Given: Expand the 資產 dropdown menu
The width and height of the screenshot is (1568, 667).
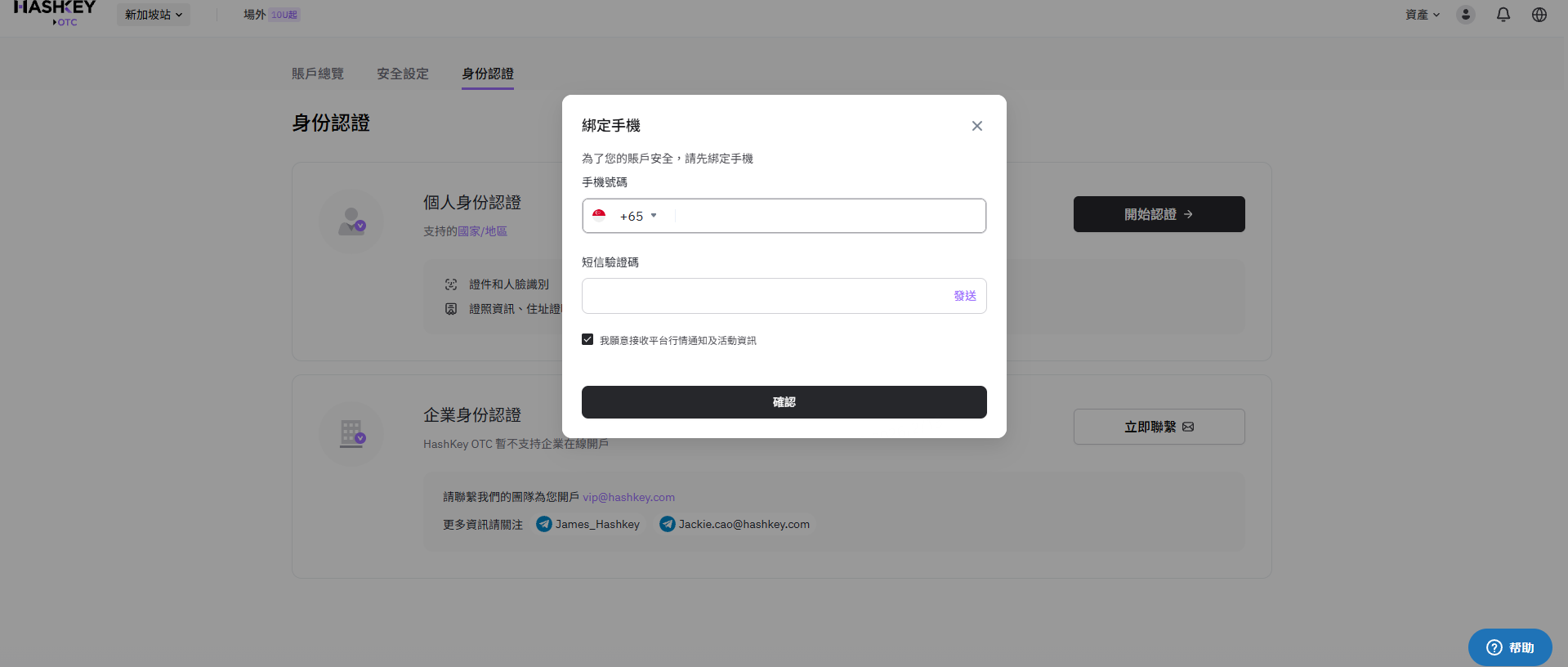Looking at the screenshot, I should (x=1422, y=15).
